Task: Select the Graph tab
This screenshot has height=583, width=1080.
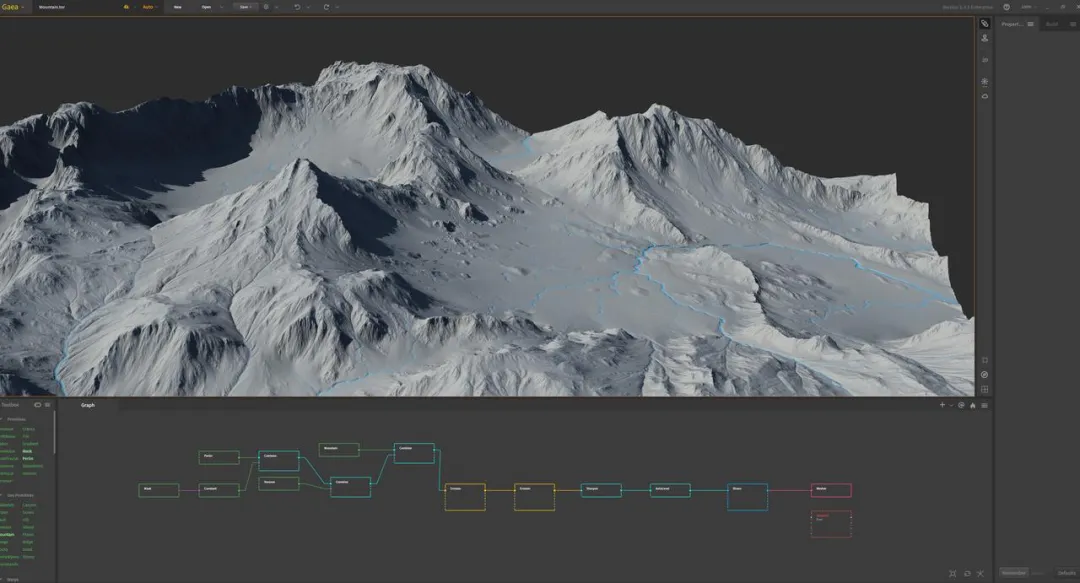Action: (x=87, y=405)
